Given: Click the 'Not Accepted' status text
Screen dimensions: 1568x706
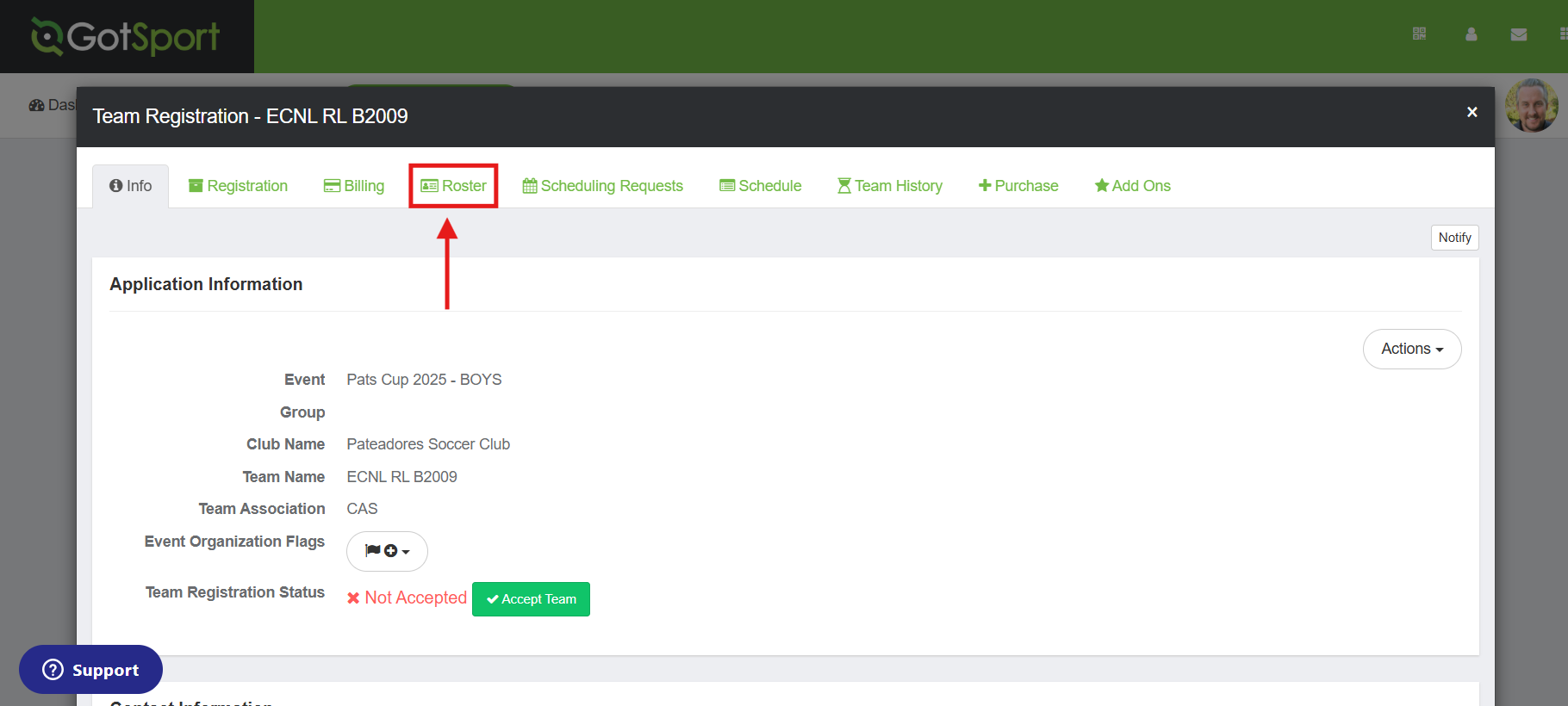Looking at the screenshot, I should point(415,598).
